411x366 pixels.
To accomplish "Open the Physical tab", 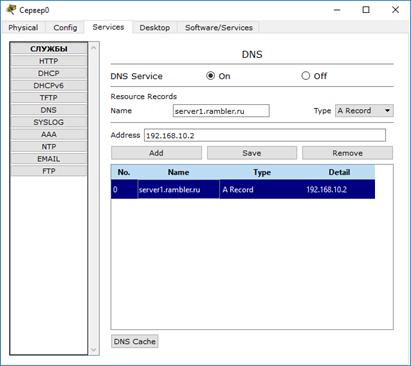I will [23, 28].
